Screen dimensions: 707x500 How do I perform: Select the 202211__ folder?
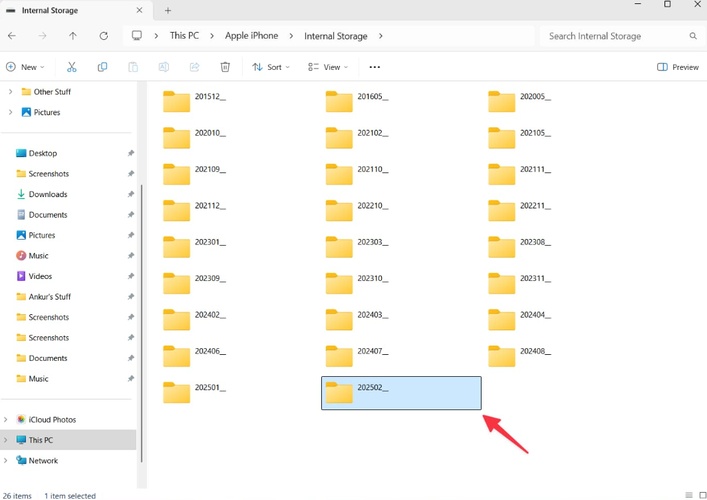coord(519,211)
